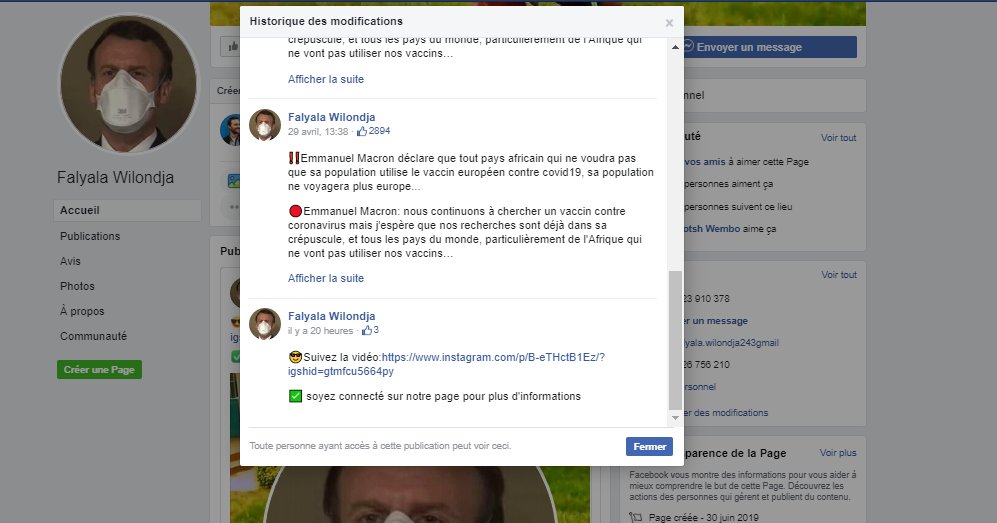Click Créer une Page button
Screen dimensions: 997x523
coord(99,369)
